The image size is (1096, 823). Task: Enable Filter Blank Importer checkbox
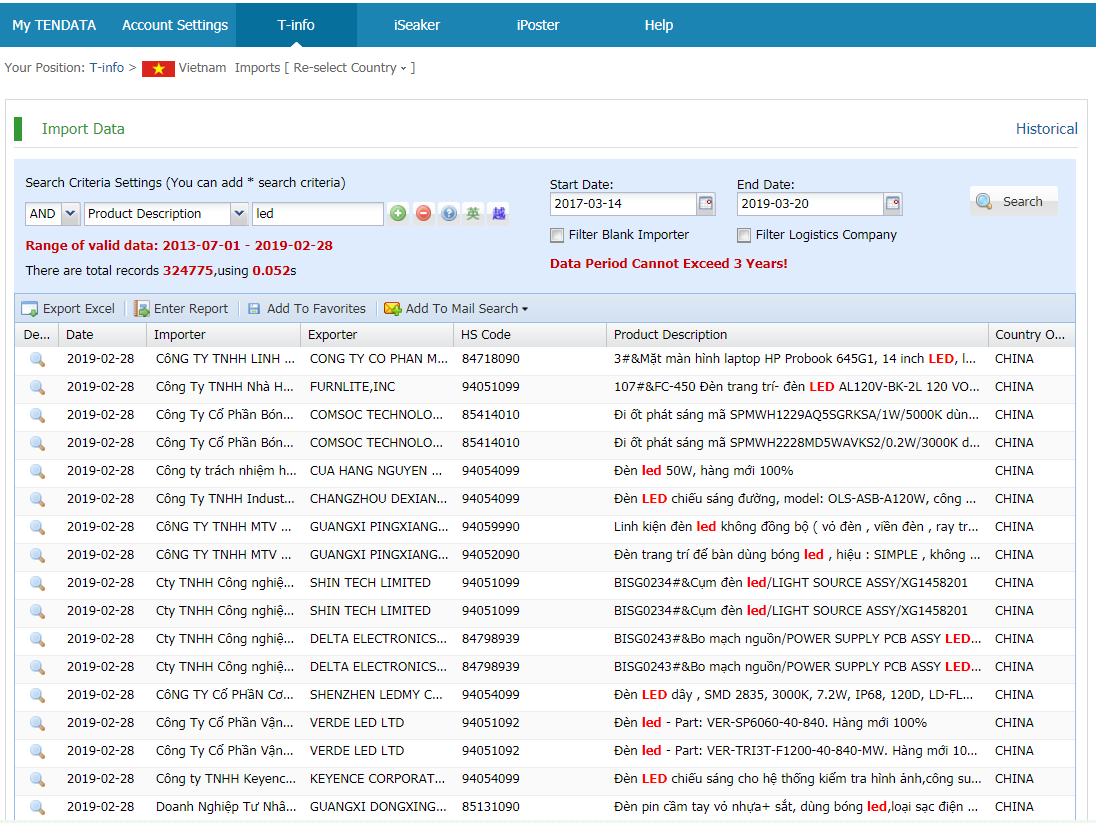point(557,235)
